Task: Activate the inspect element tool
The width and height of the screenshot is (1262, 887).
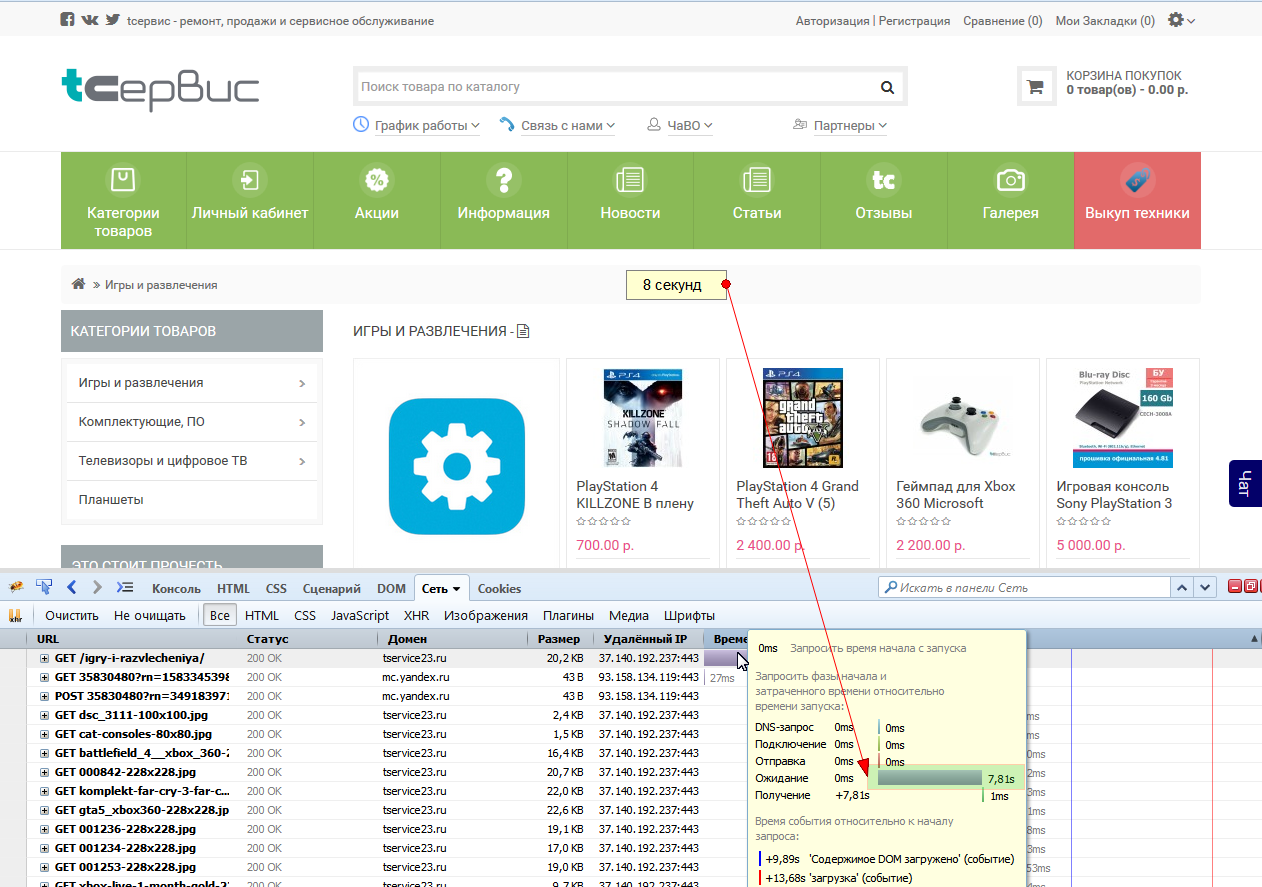Action: [44, 587]
